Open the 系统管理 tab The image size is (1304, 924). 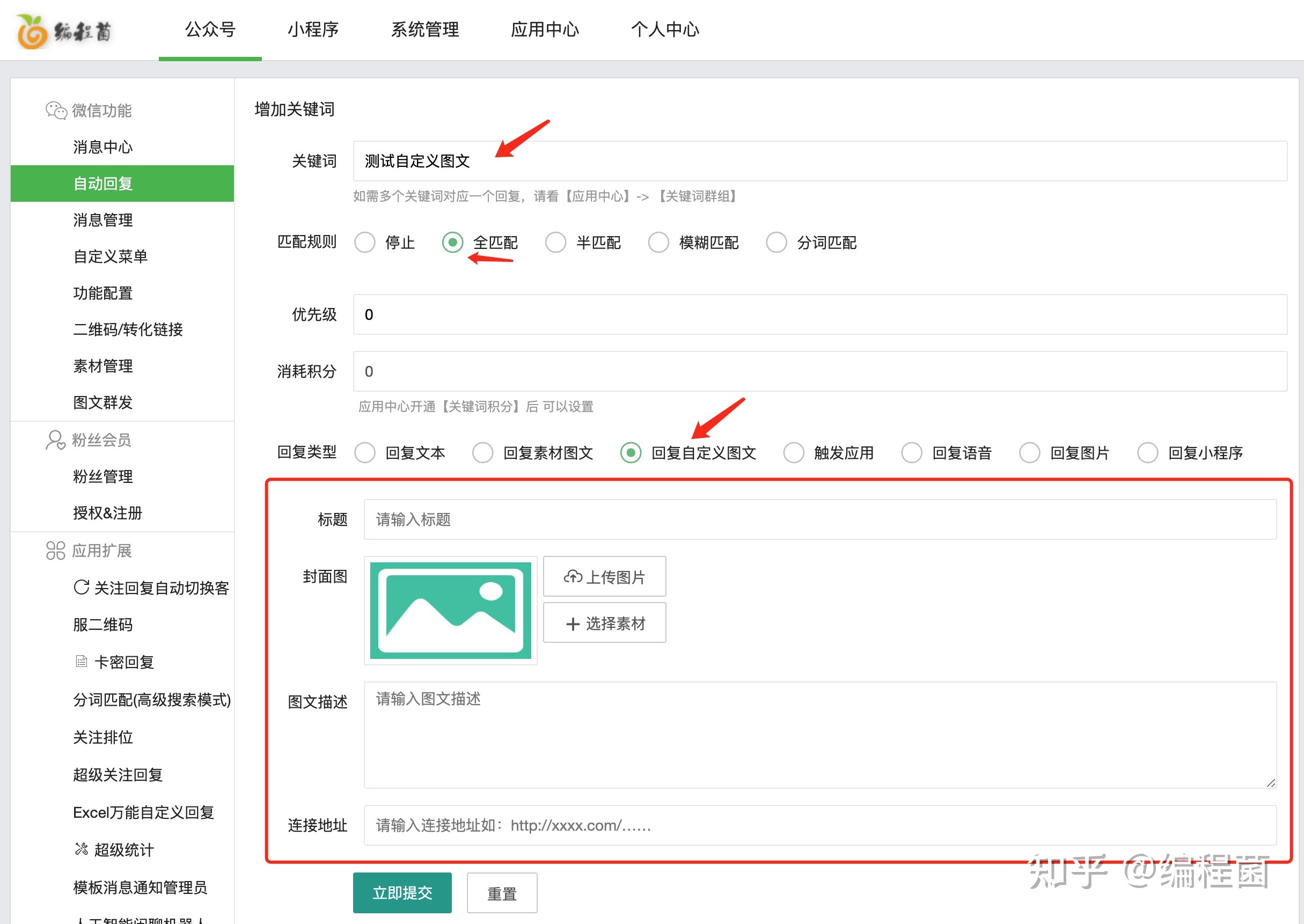click(x=424, y=30)
